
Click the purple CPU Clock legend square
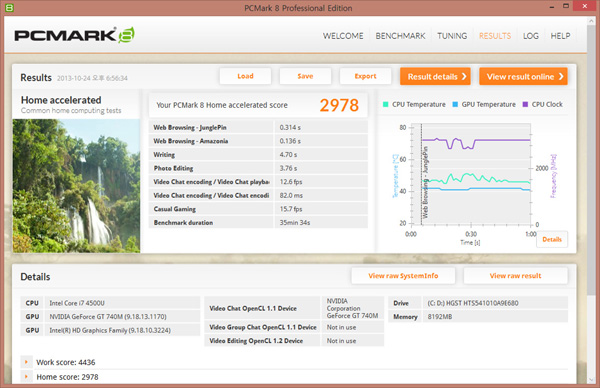(x=525, y=104)
